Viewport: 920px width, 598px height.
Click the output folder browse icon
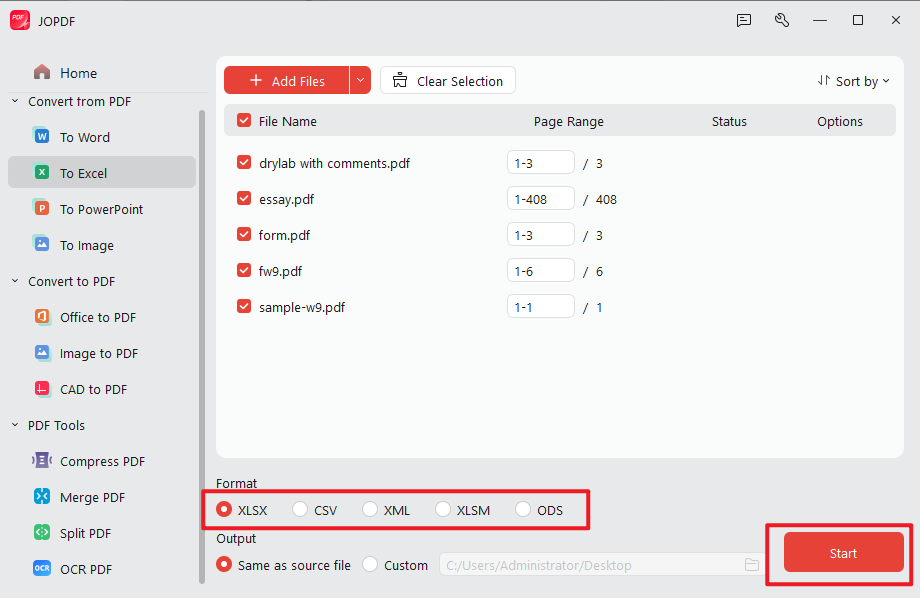752,565
